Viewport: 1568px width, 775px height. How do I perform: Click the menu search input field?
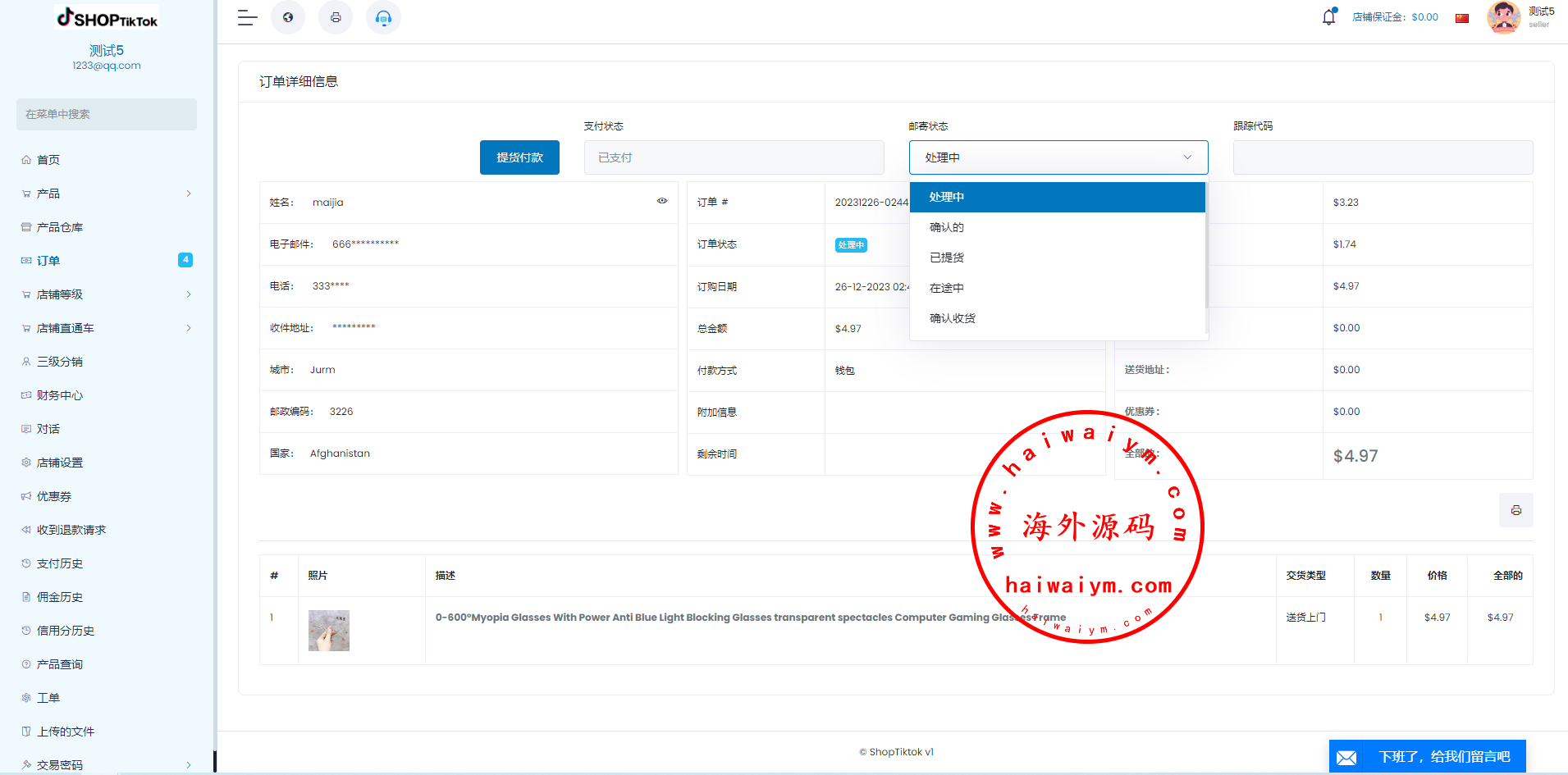point(107,114)
